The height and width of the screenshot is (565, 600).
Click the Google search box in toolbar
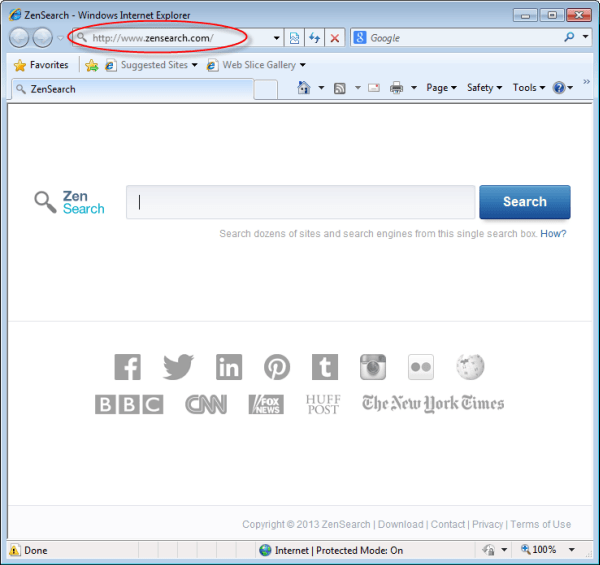pyautogui.click(x=463, y=38)
